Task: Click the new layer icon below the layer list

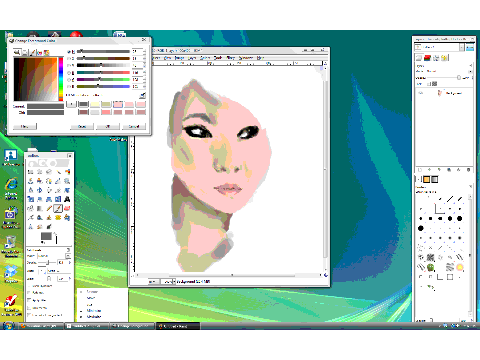Action: (420, 170)
